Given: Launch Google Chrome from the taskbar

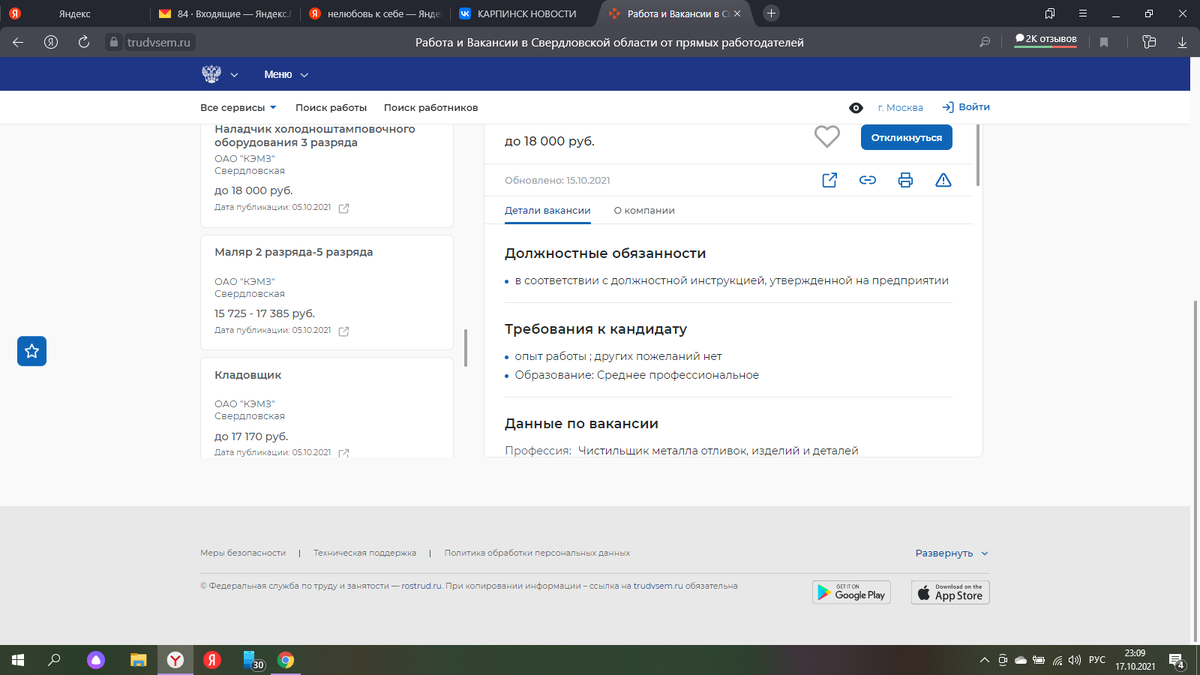Looking at the screenshot, I should (x=286, y=660).
